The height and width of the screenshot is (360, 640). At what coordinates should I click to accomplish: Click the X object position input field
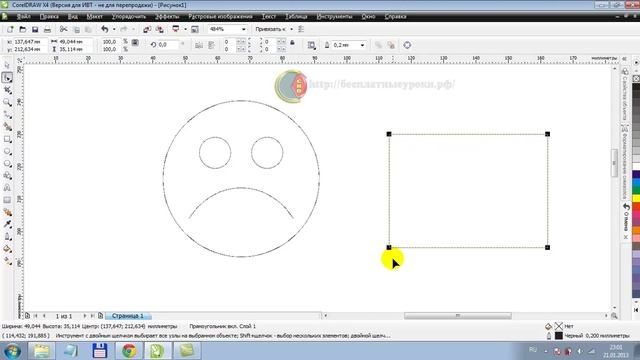point(30,42)
